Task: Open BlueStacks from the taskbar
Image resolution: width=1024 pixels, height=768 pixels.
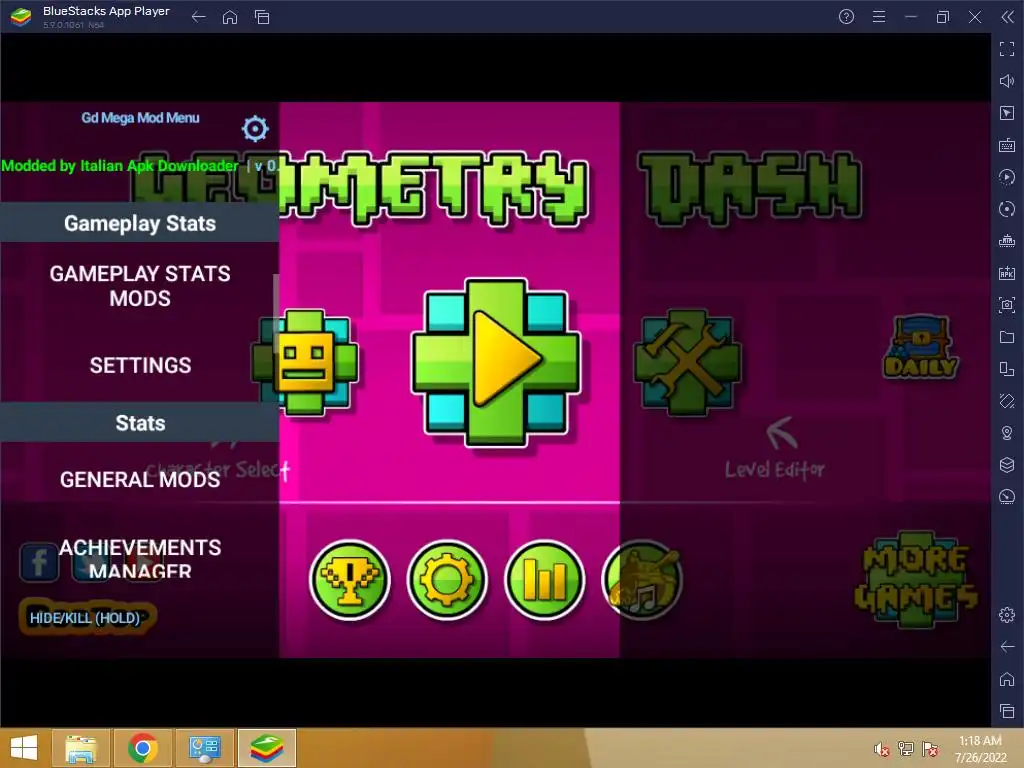Action: click(x=267, y=748)
